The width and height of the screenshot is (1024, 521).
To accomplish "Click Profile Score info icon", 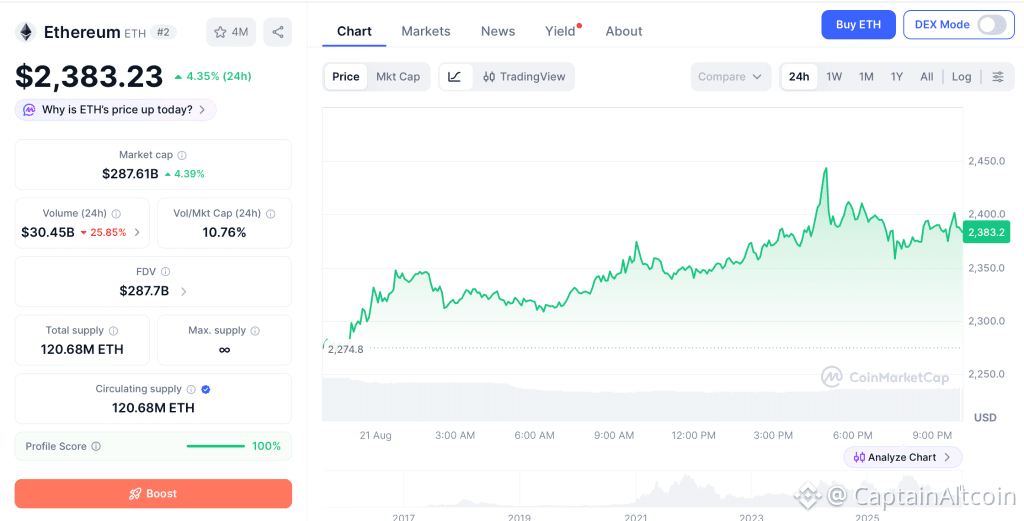I will pyautogui.click(x=96, y=447).
